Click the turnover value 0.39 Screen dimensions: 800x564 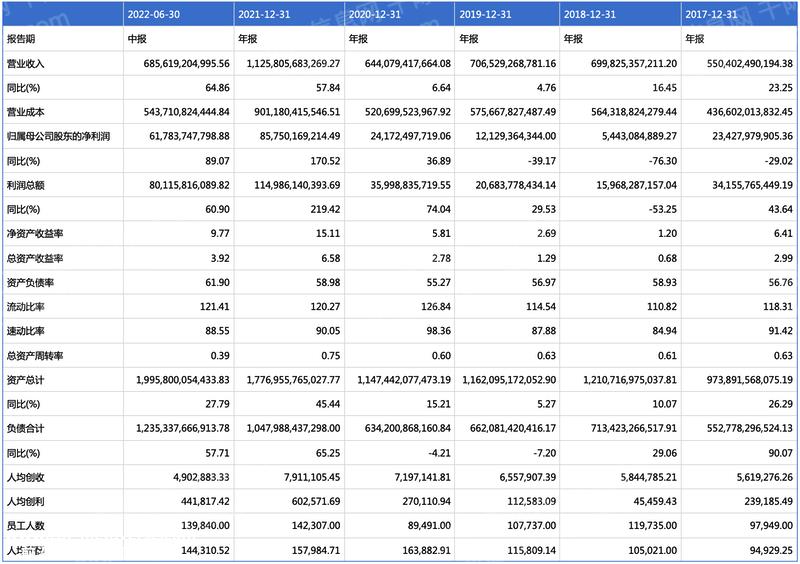tap(220, 356)
